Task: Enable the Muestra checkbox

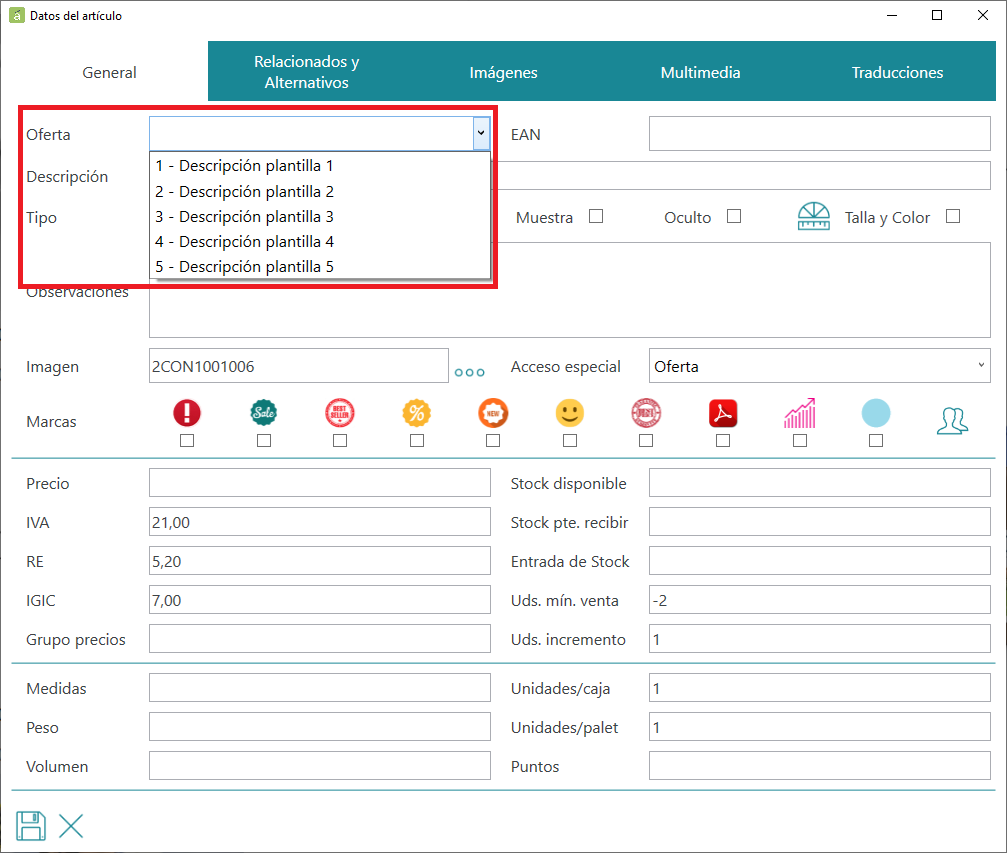Action: 596,216
